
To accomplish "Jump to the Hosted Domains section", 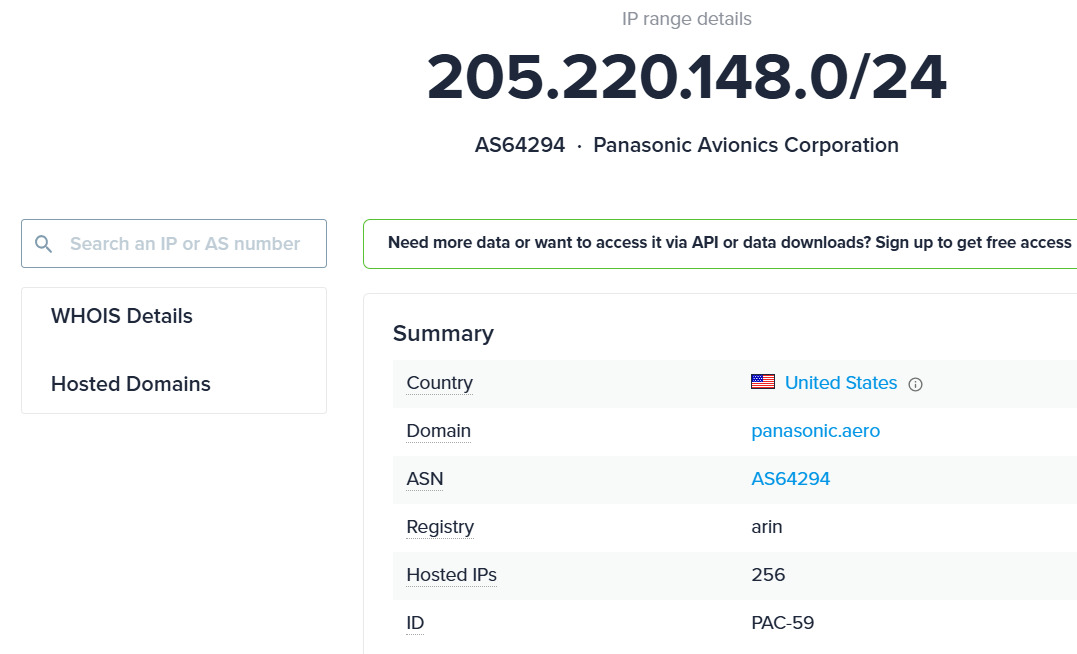I will [131, 384].
